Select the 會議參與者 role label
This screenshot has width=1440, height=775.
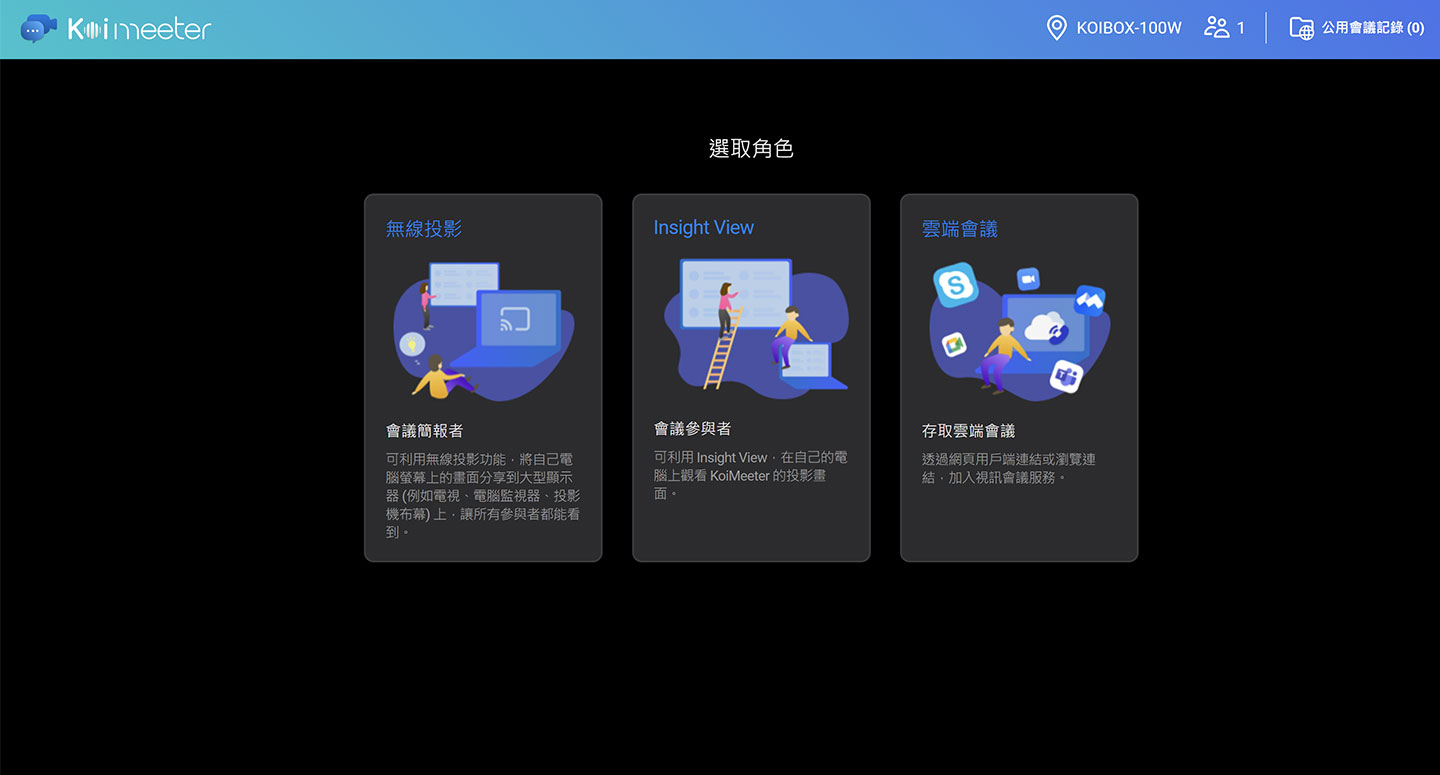click(692, 429)
